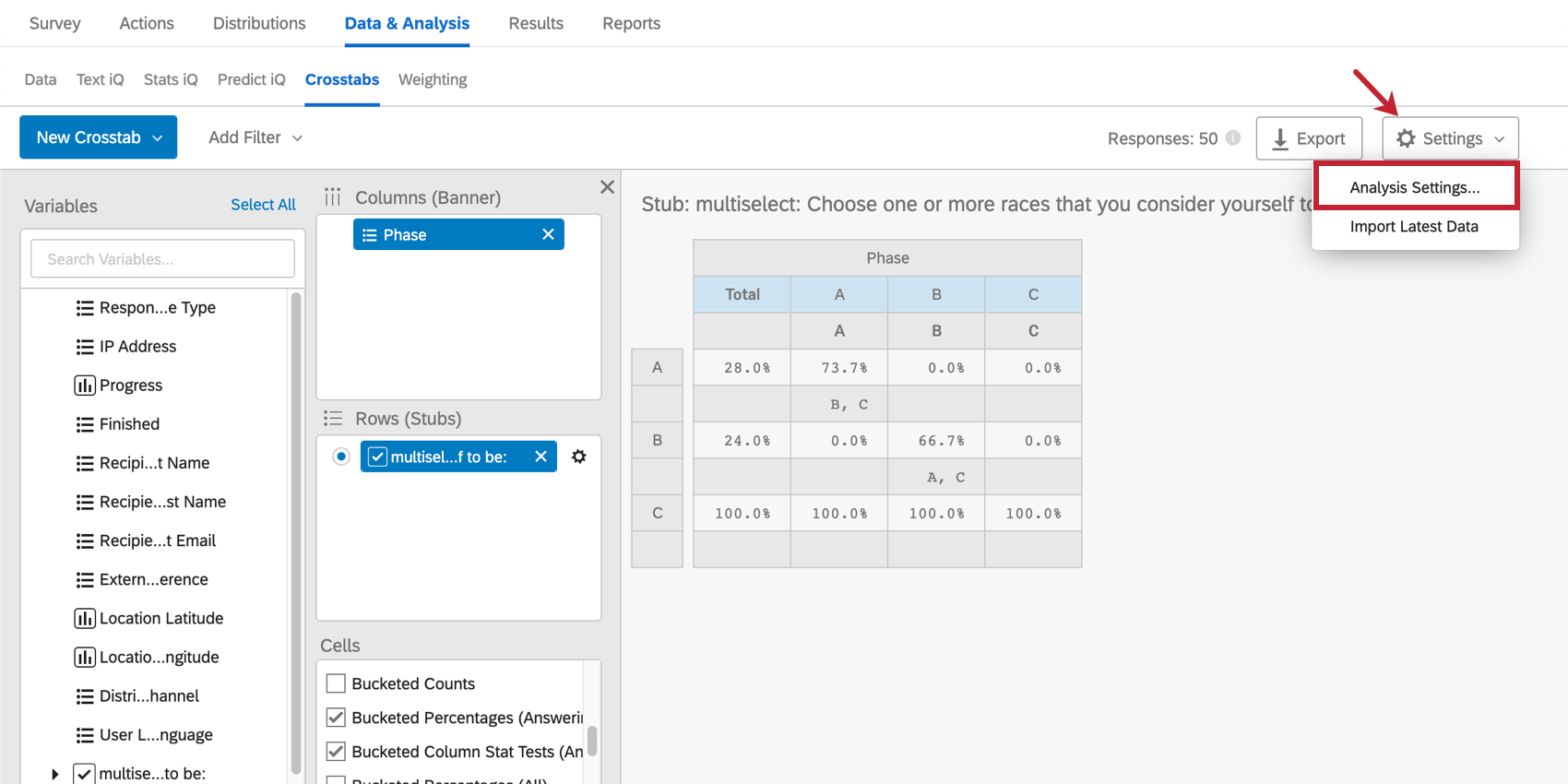Click the info icon next to Responses: 50
This screenshot has width=1568, height=784.
[1233, 138]
